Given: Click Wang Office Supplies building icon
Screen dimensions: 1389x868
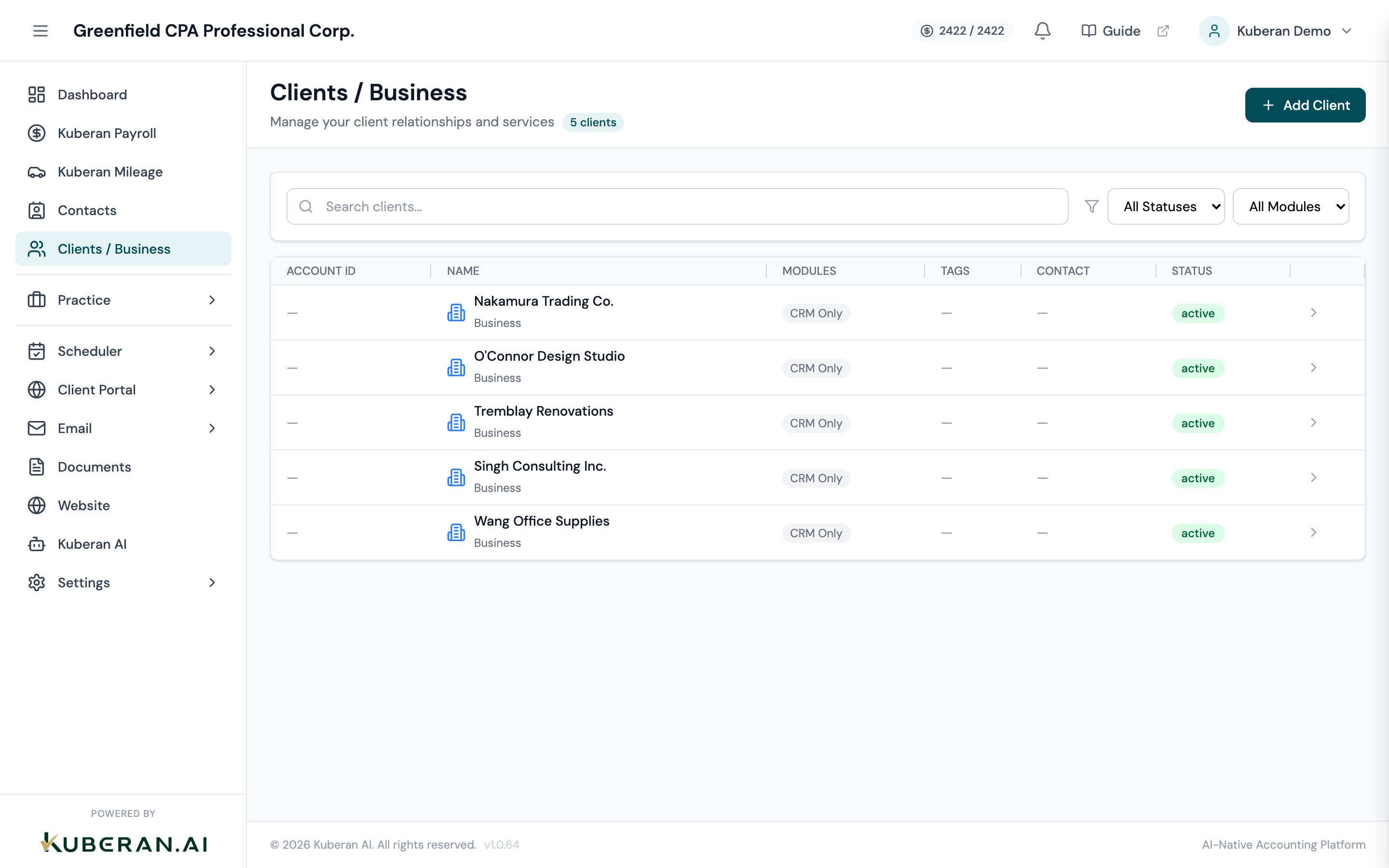Looking at the screenshot, I should 456,533.
